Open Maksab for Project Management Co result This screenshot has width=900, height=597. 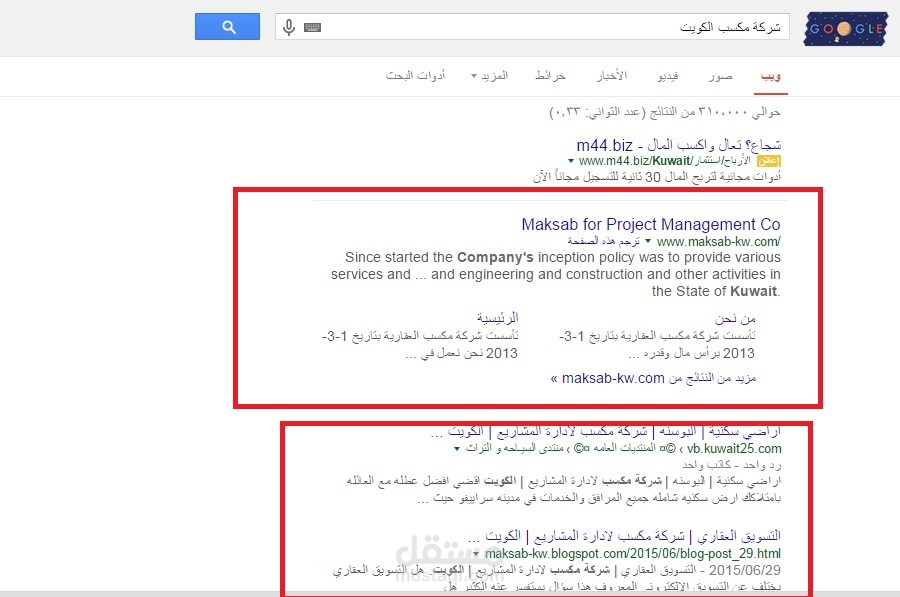[651, 224]
